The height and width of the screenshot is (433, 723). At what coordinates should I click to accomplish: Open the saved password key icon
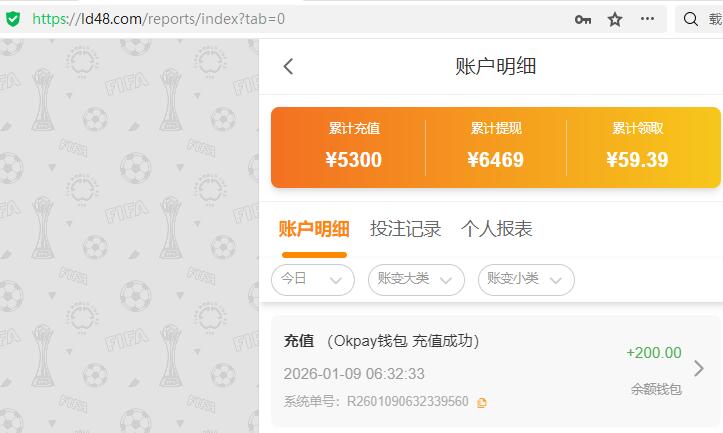[583, 19]
